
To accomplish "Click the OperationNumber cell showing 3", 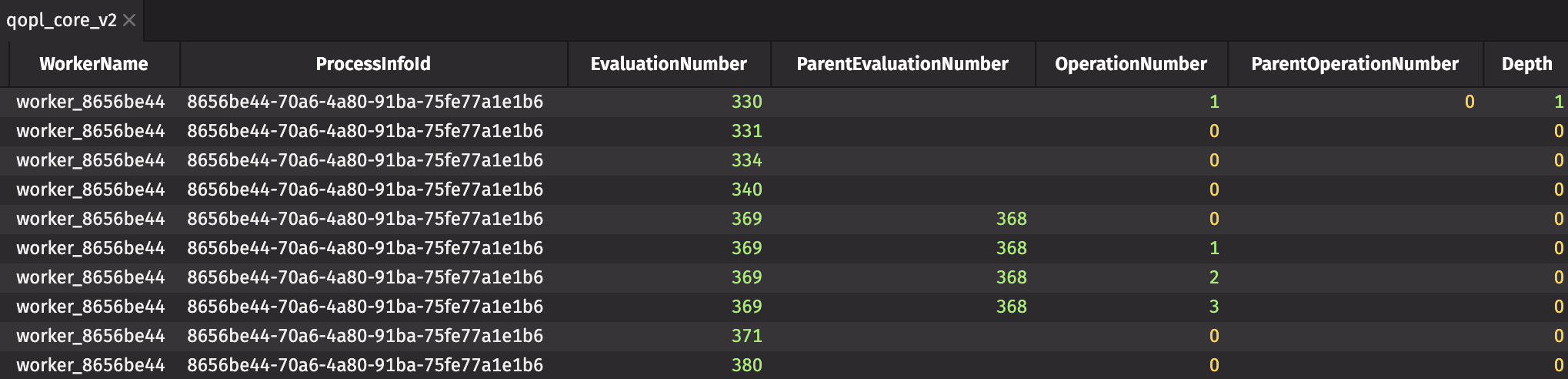I will pos(1213,307).
